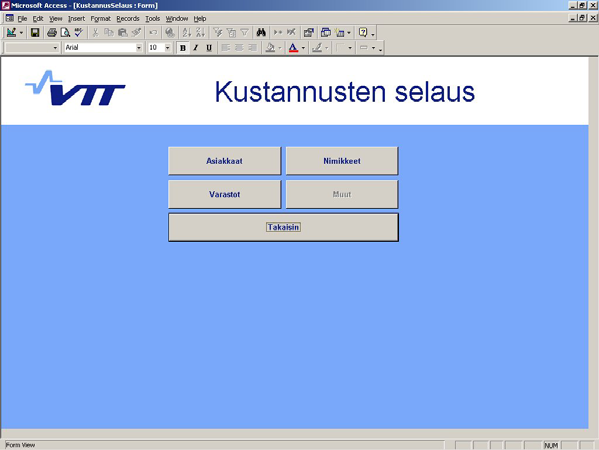Screen dimensions: 599x450
Task: Open Print Preview magnifier icon
Action: point(65,33)
